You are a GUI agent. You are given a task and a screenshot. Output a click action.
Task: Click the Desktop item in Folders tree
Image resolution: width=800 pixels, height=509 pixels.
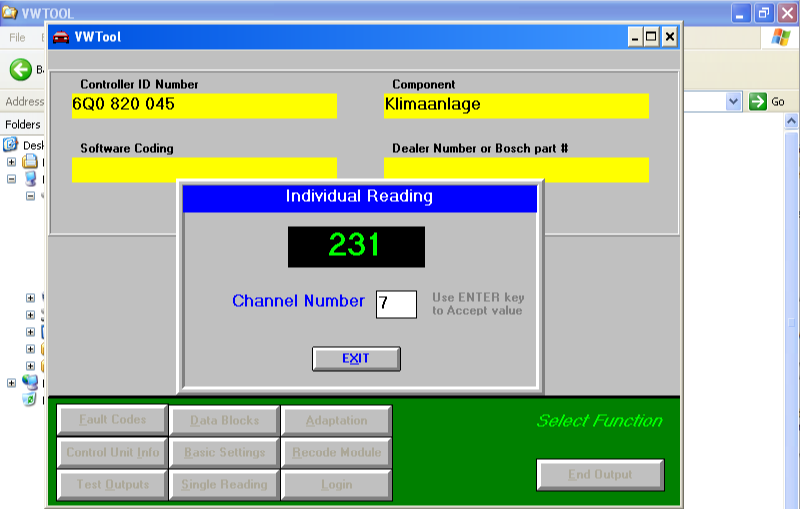[x=32, y=145]
